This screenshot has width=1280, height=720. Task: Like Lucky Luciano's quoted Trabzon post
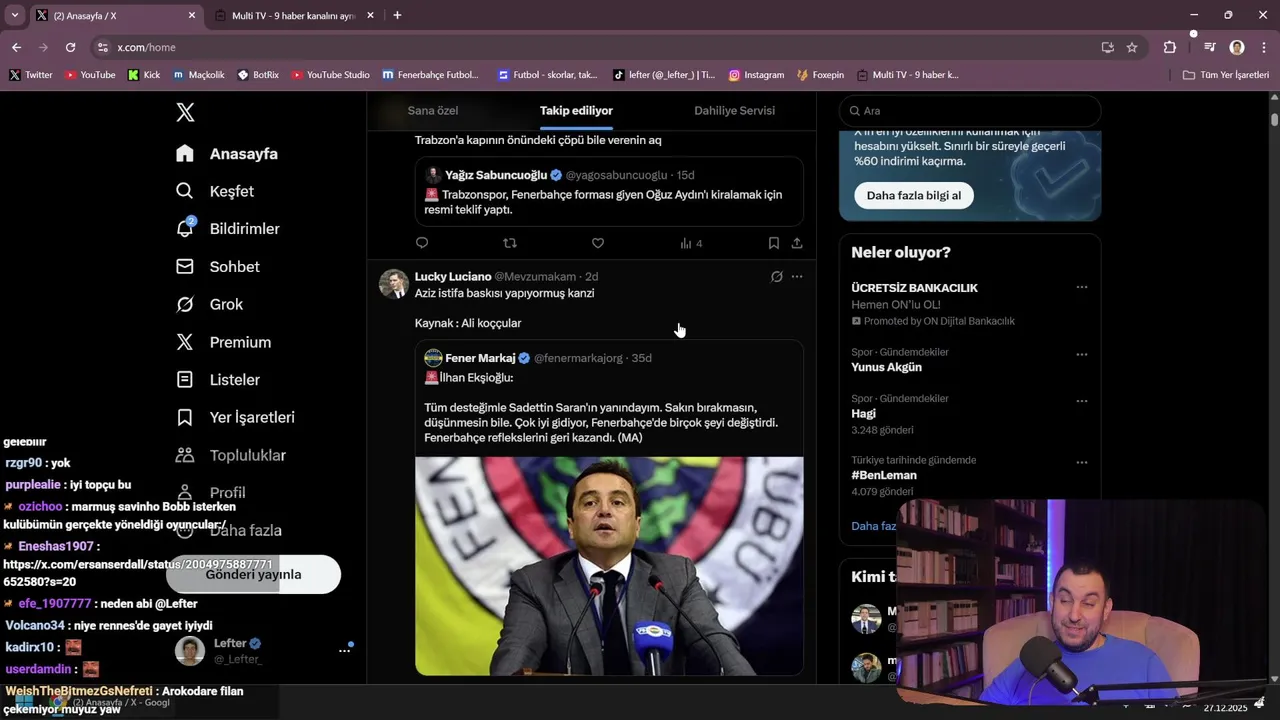point(598,243)
